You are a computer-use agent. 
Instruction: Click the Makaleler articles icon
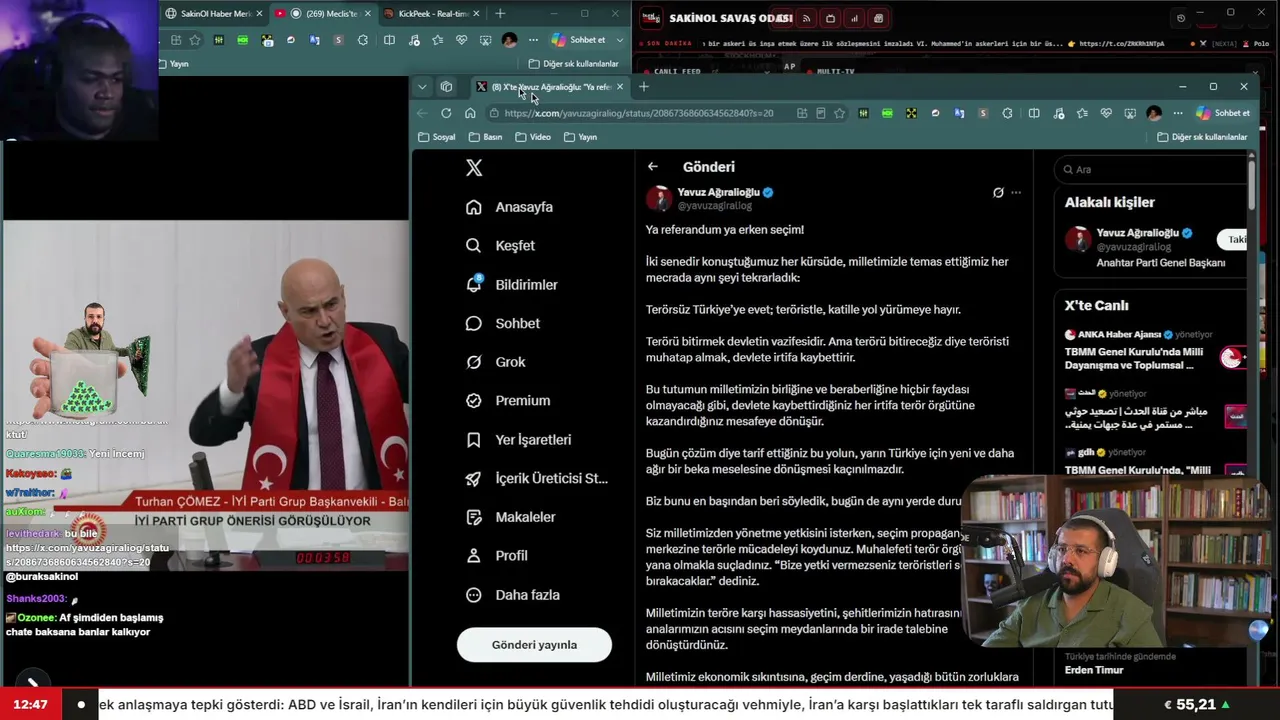pos(474,517)
